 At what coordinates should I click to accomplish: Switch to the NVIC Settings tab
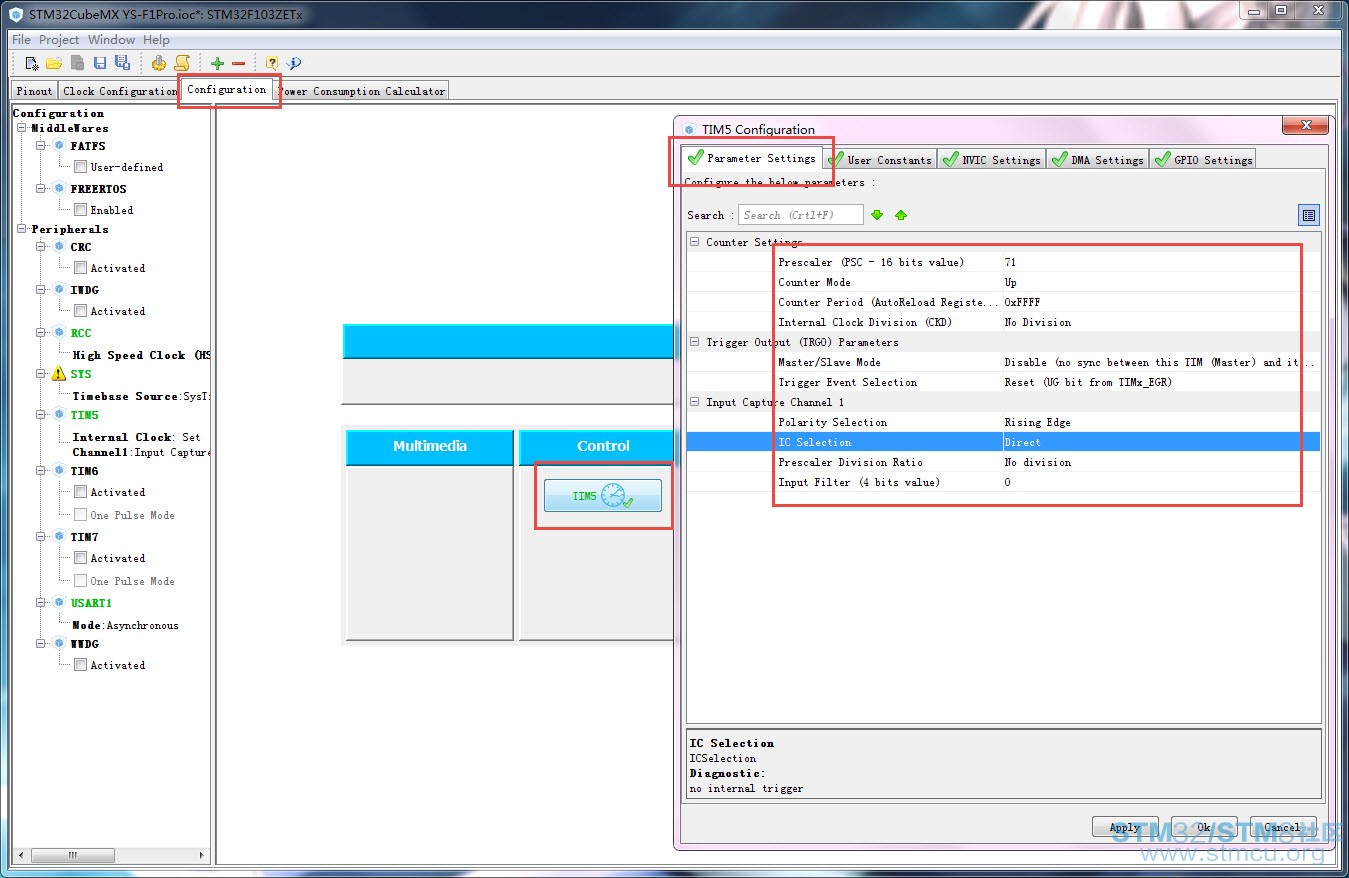pos(990,160)
